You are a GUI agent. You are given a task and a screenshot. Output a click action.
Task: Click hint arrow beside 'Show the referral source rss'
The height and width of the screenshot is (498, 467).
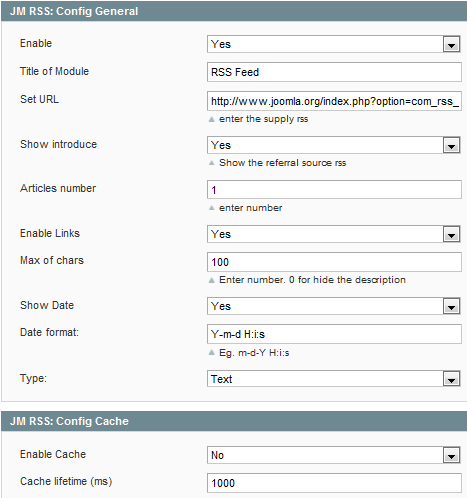click(x=211, y=163)
